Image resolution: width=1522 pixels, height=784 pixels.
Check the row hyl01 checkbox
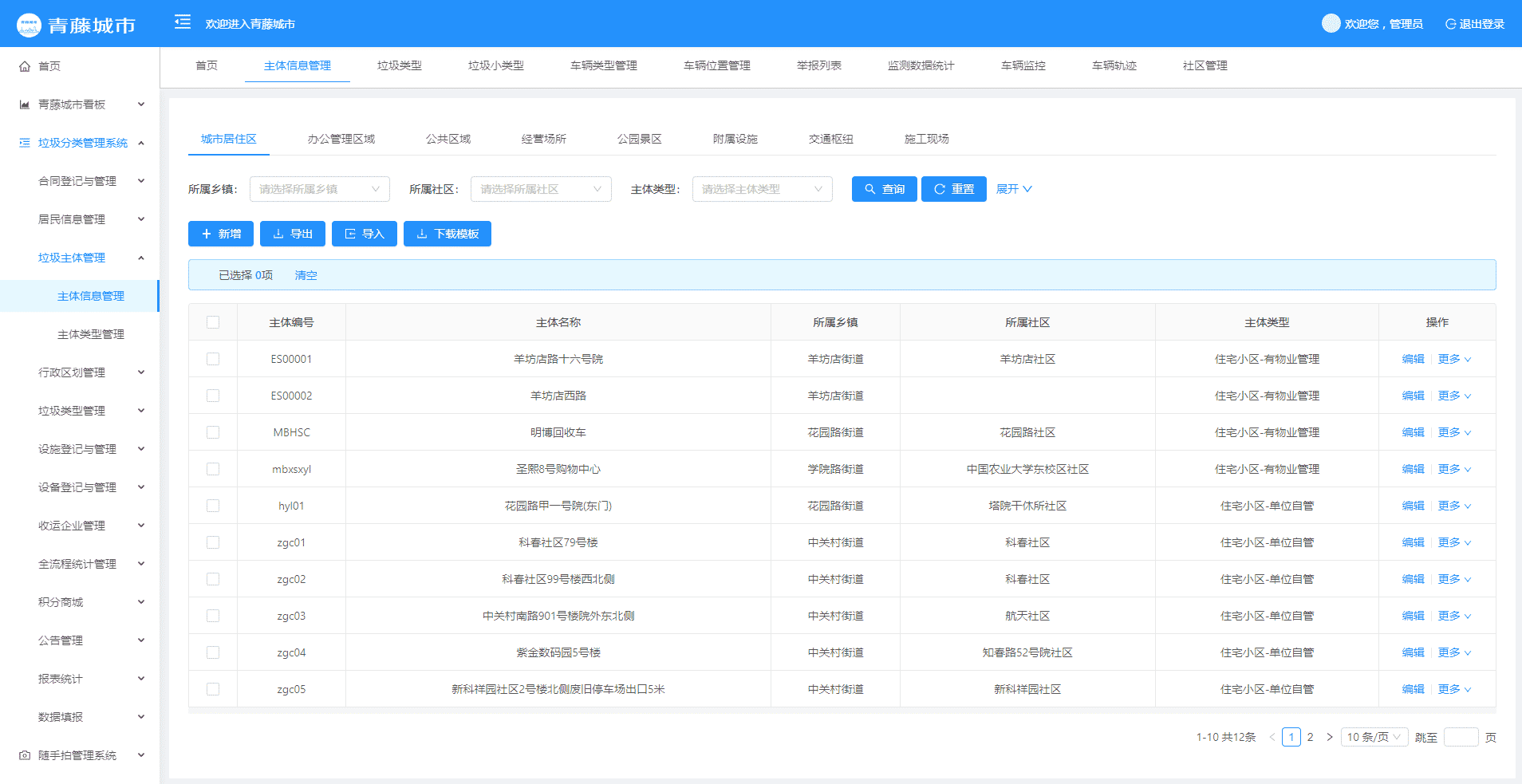point(213,506)
